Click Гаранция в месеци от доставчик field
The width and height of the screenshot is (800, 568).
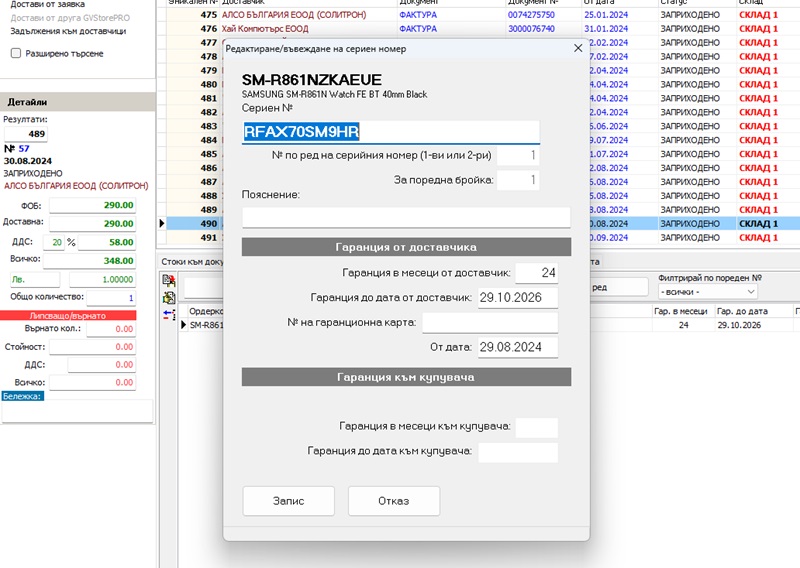pos(536,273)
